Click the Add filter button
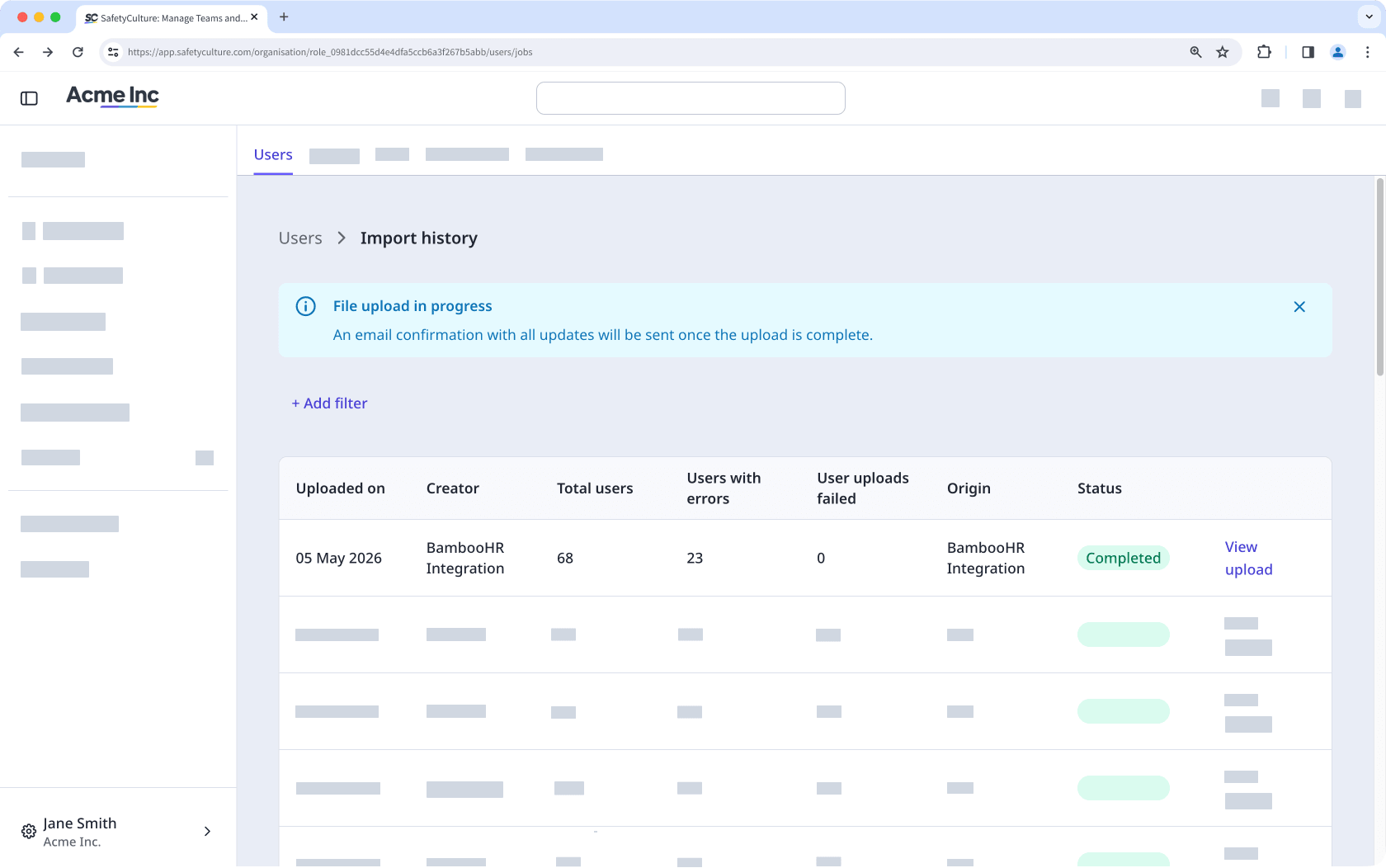 click(329, 403)
